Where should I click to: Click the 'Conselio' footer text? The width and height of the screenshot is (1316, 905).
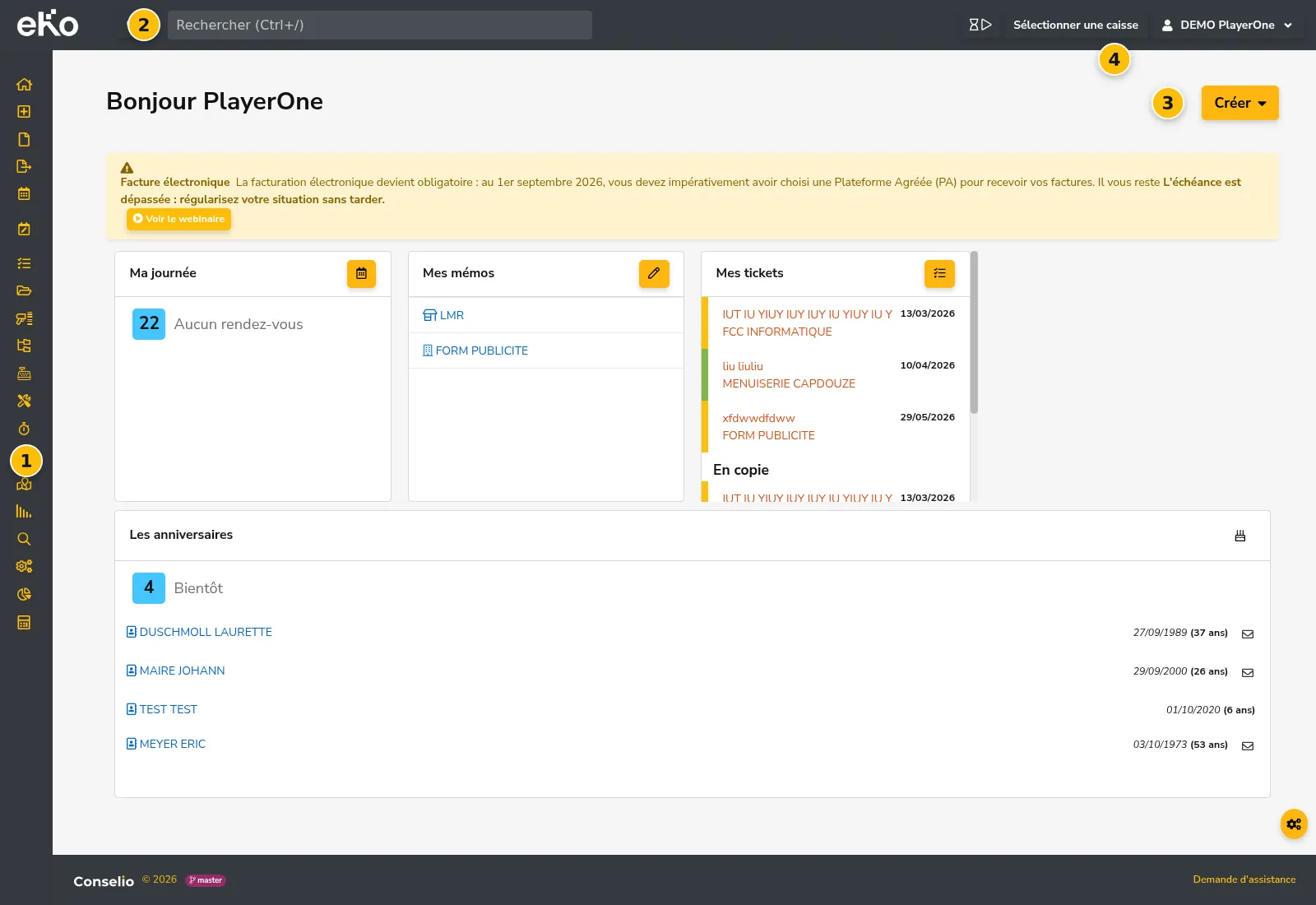[104, 881]
